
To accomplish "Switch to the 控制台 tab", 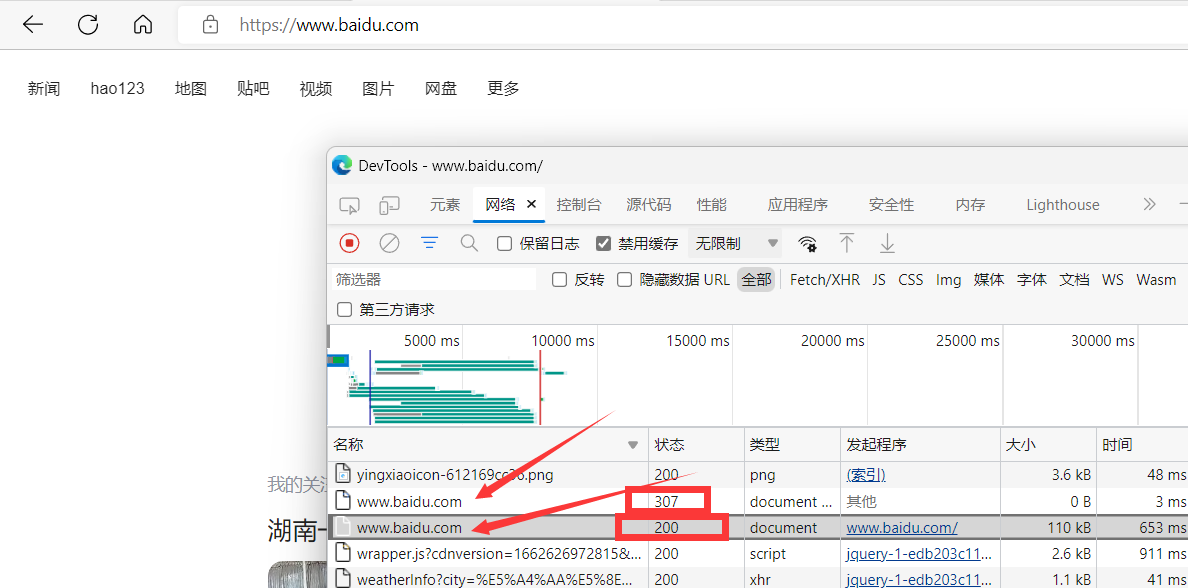I will 579,205.
